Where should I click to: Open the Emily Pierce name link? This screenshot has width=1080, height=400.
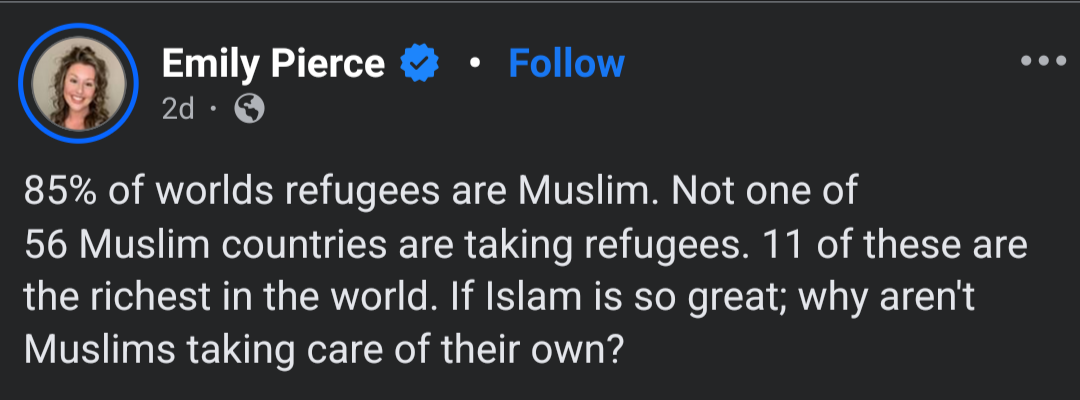coord(273,64)
